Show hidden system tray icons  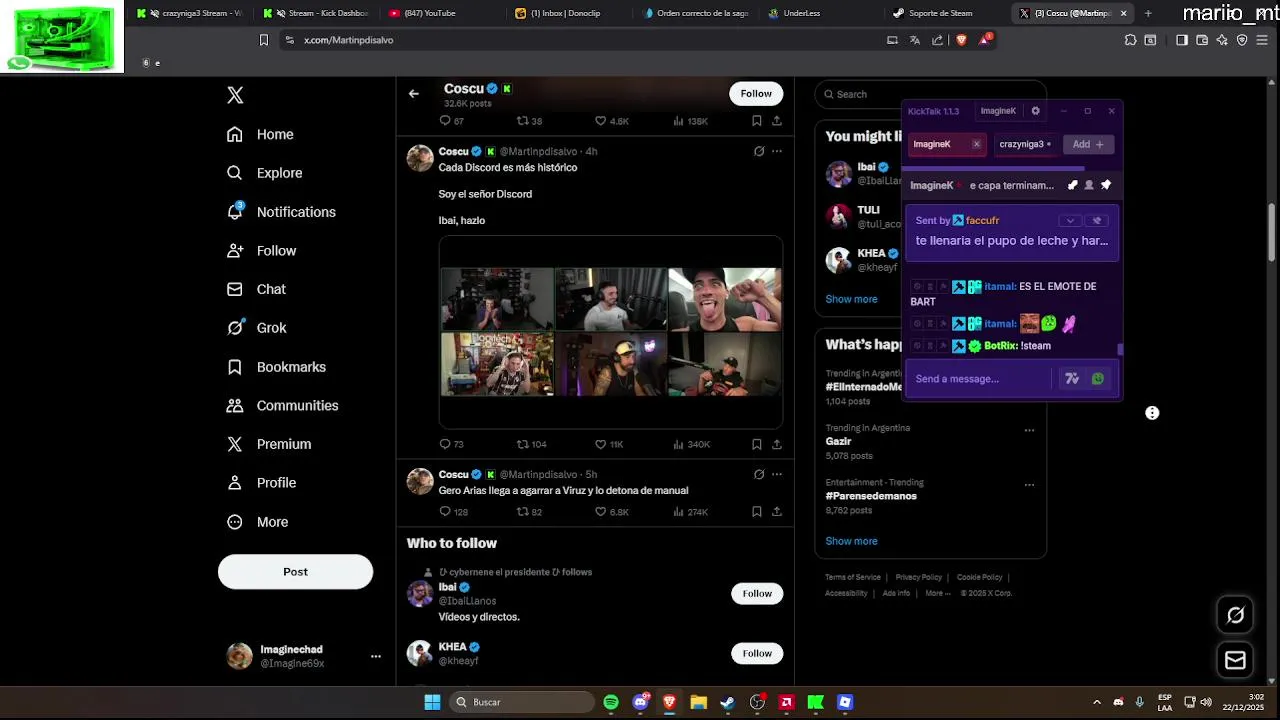[1097, 702]
